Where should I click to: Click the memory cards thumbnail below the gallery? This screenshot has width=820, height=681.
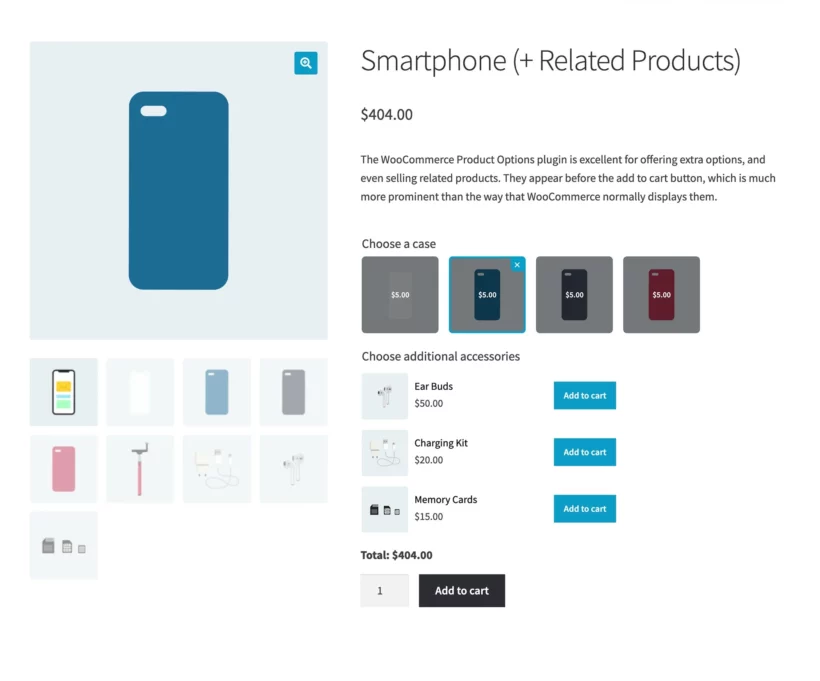pos(63,544)
